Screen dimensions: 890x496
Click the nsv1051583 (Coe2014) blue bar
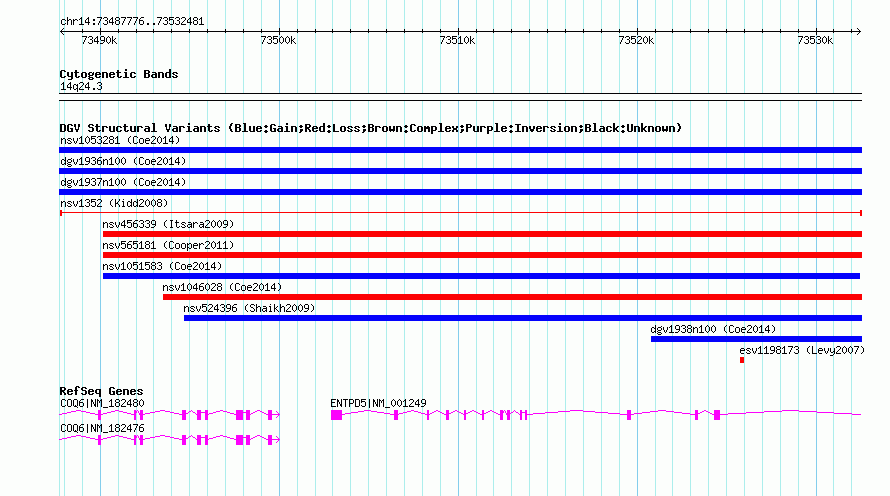click(x=481, y=276)
